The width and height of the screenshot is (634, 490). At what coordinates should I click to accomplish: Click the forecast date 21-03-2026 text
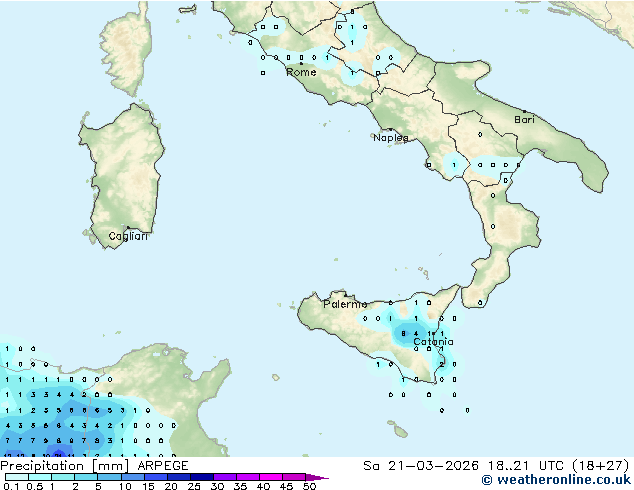(x=433, y=466)
